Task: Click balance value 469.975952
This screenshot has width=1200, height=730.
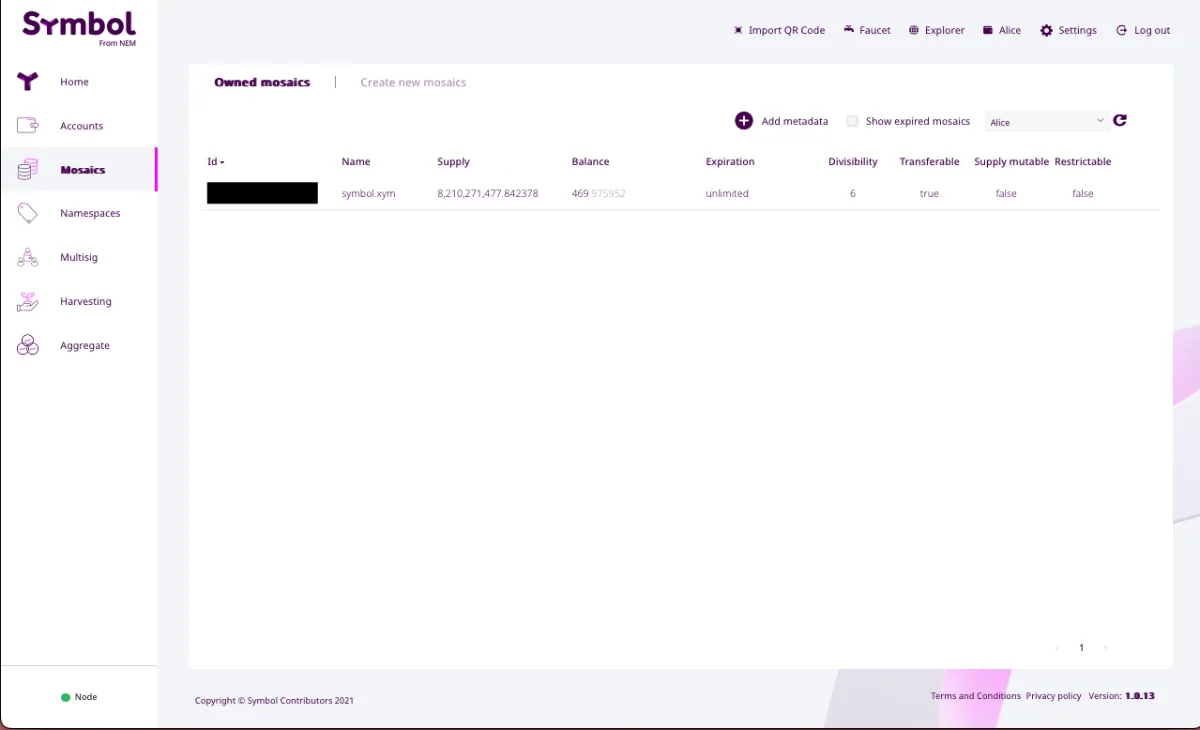Action: [598, 193]
